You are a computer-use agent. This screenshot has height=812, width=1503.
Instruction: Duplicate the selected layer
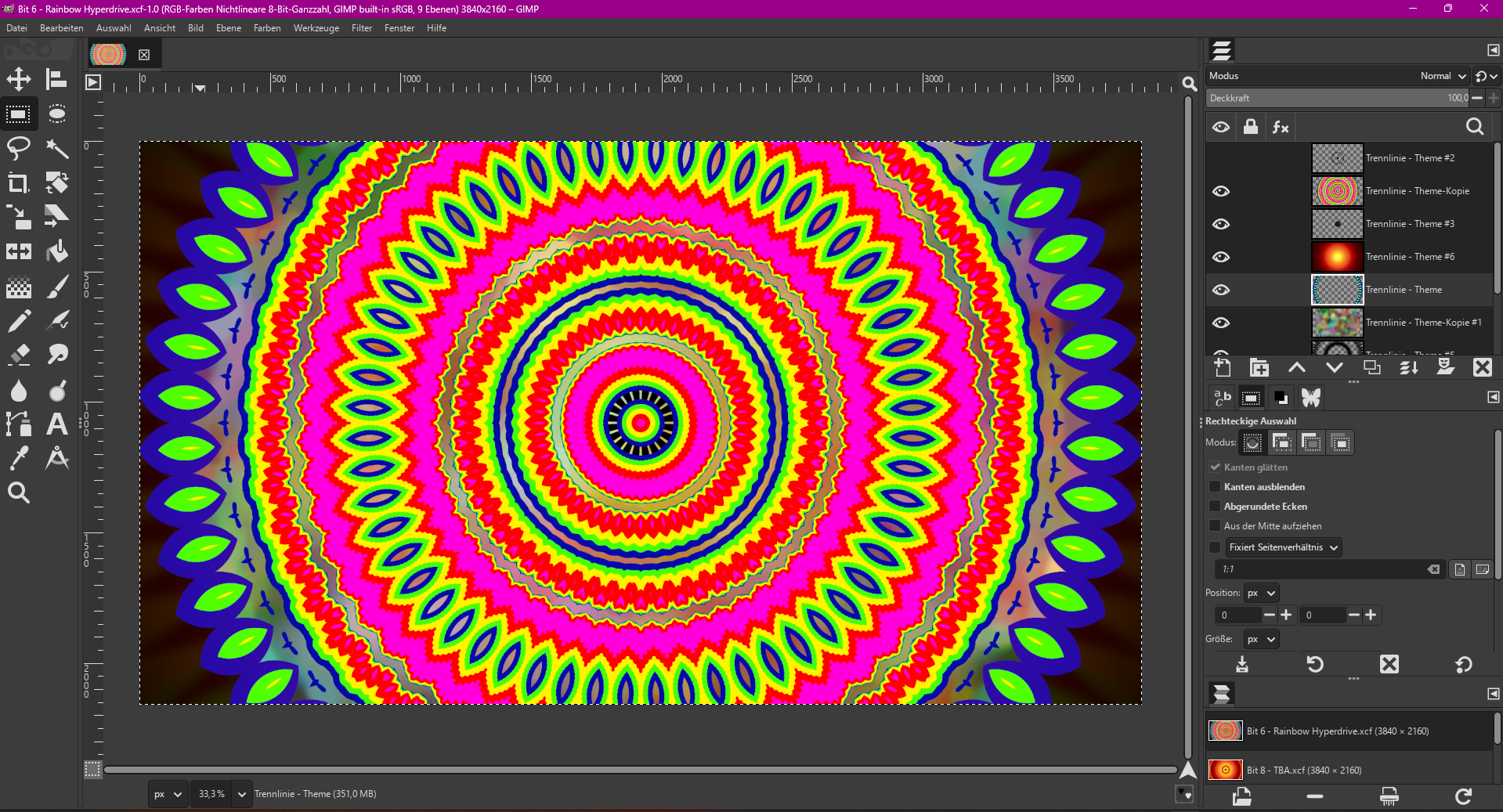click(1372, 367)
